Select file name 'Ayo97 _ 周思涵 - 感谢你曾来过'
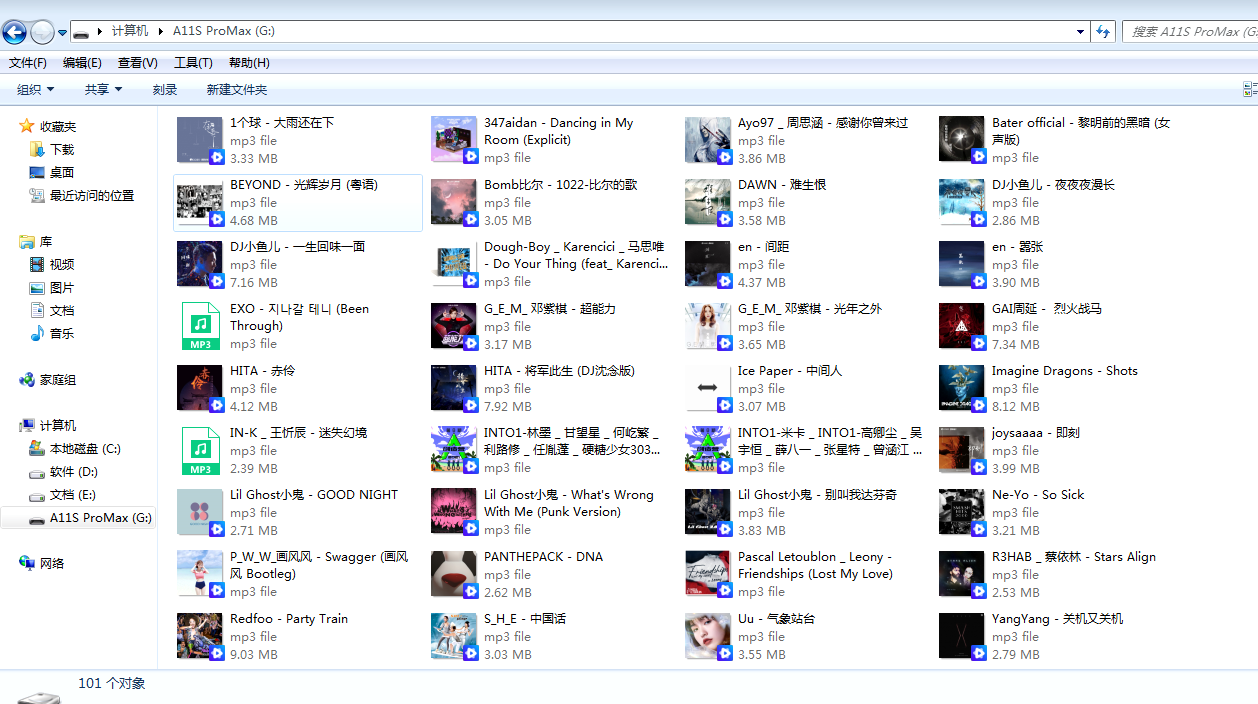 click(x=823, y=123)
